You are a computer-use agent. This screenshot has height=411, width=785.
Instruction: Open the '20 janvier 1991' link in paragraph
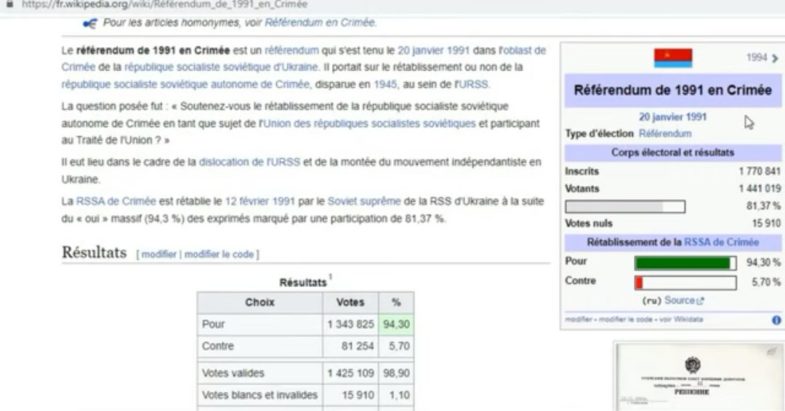click(434, 51)
